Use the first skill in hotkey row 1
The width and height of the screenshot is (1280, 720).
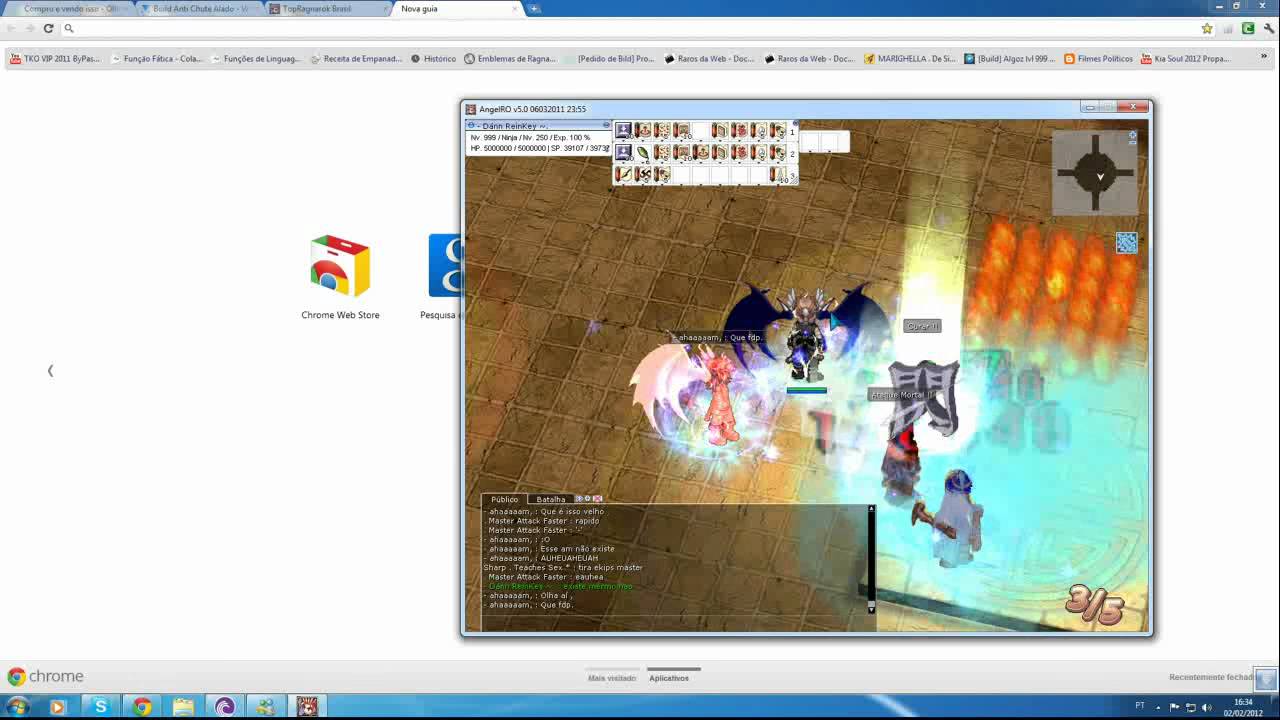[x=623, y=131]
